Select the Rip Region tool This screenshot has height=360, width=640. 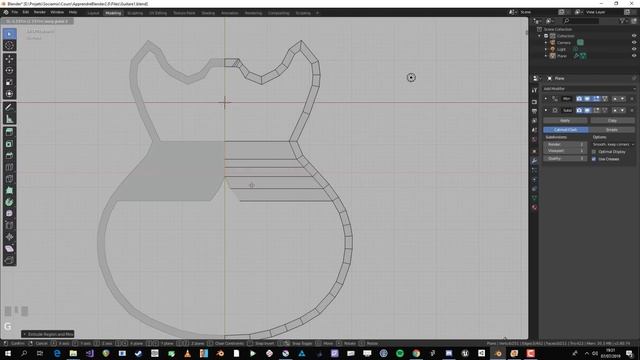pyautogui.click(x=9, y=260)
